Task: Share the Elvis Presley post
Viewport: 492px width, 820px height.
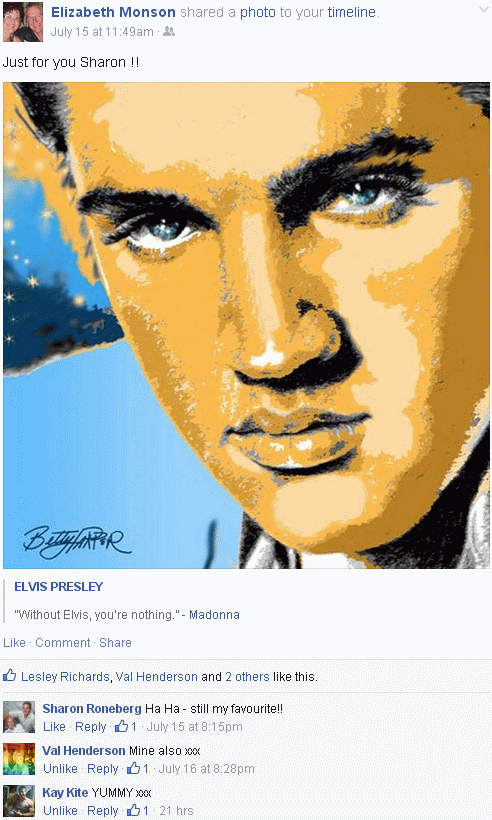Action: [x=115, y=643]
